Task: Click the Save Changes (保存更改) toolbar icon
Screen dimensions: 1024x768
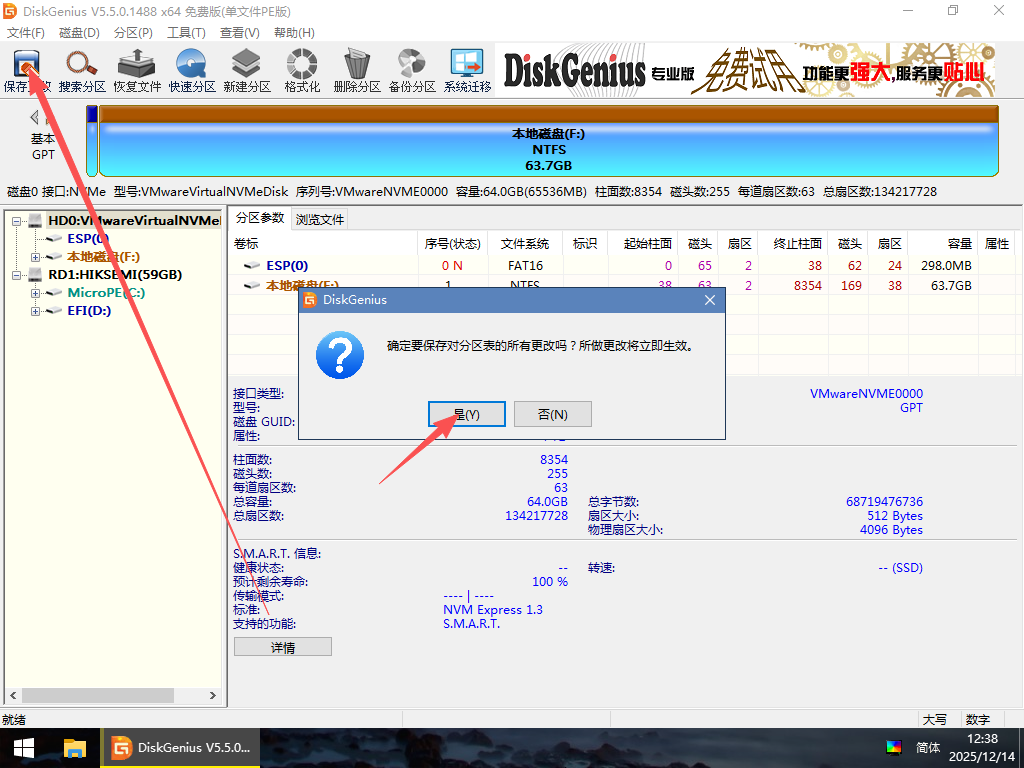Action: [x=27, y=70]
